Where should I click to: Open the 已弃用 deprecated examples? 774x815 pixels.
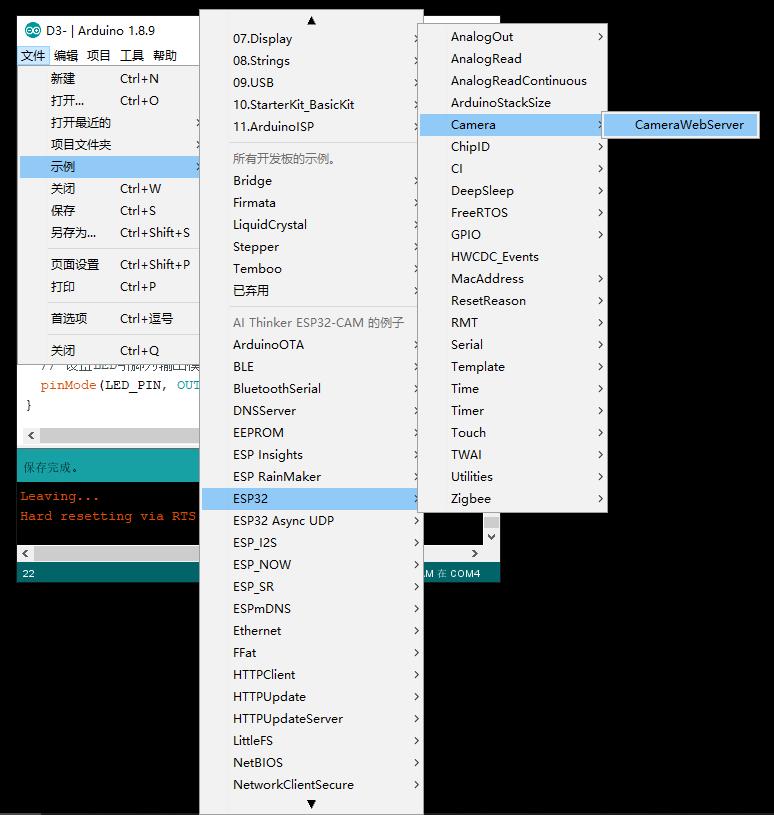pyautogui.click(x=311, y=291)
